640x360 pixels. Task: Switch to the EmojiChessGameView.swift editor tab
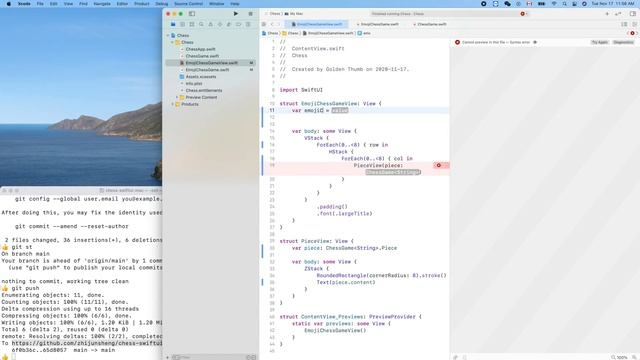coord(317,24)
